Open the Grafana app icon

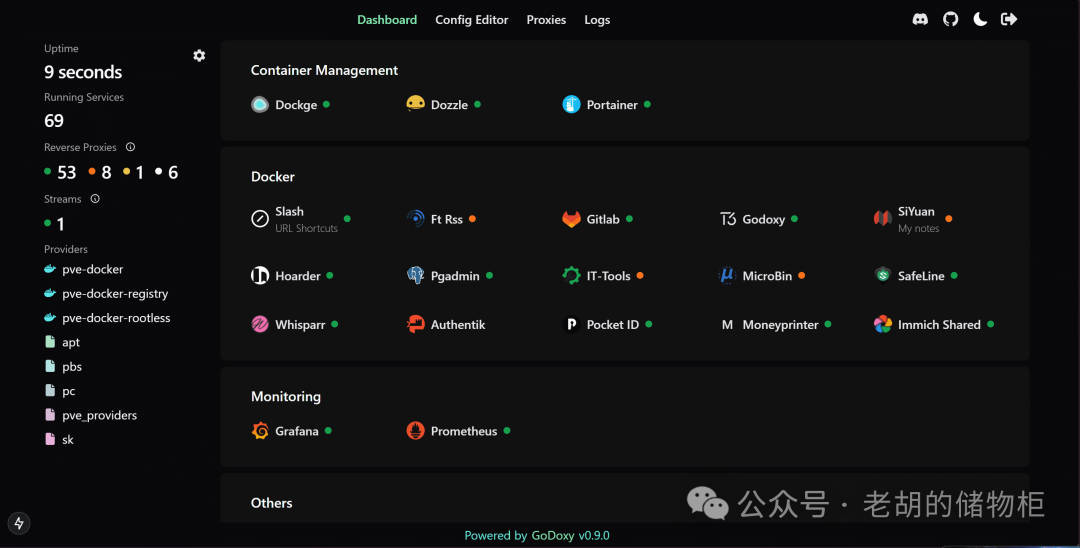tap(260, 431)
